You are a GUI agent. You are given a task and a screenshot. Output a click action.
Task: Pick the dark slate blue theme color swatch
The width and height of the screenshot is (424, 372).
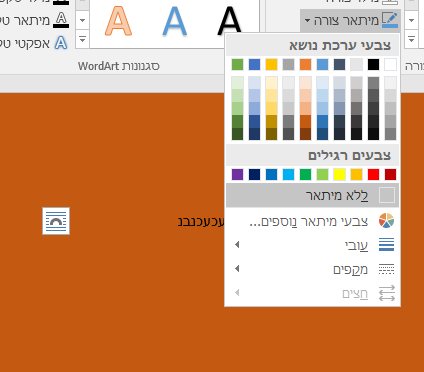339,64
